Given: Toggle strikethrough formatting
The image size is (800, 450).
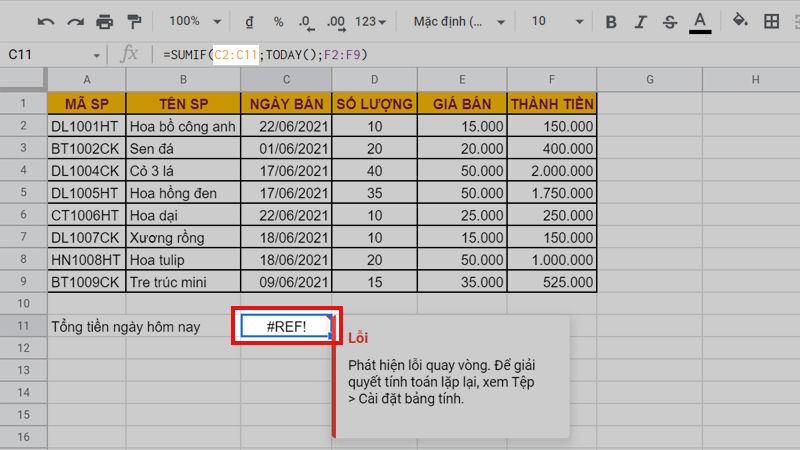Looking at the screenshot, I should (670, 21).
